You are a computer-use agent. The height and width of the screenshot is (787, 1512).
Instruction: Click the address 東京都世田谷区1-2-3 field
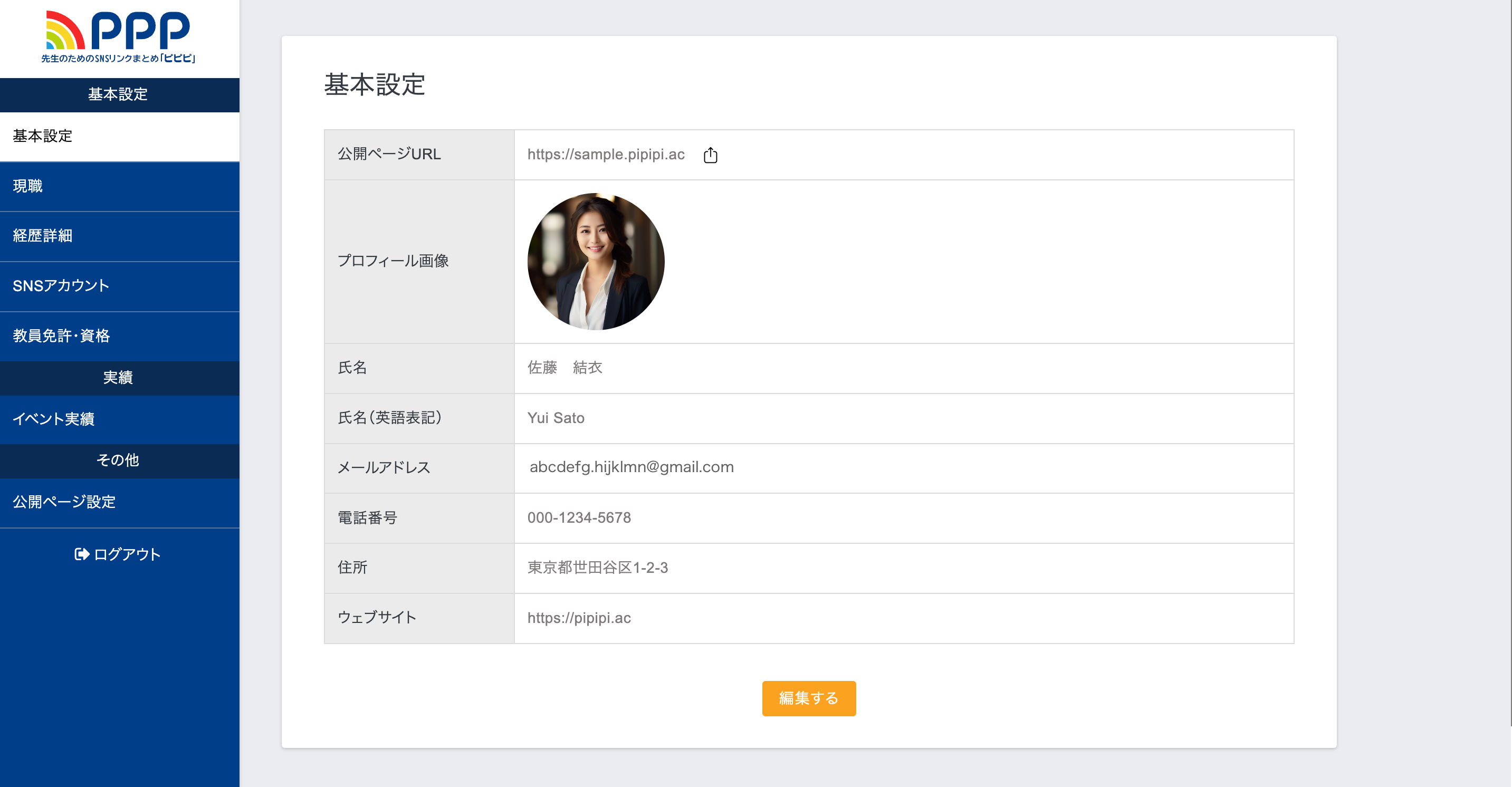598,568
